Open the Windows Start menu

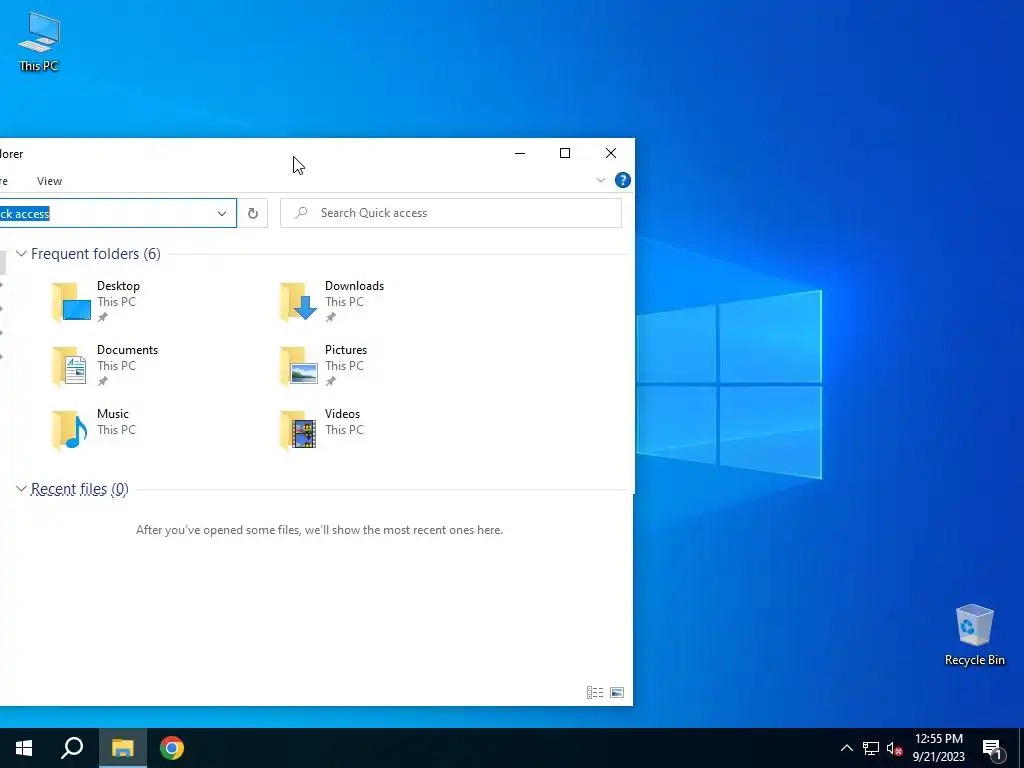tap(24, 748)
